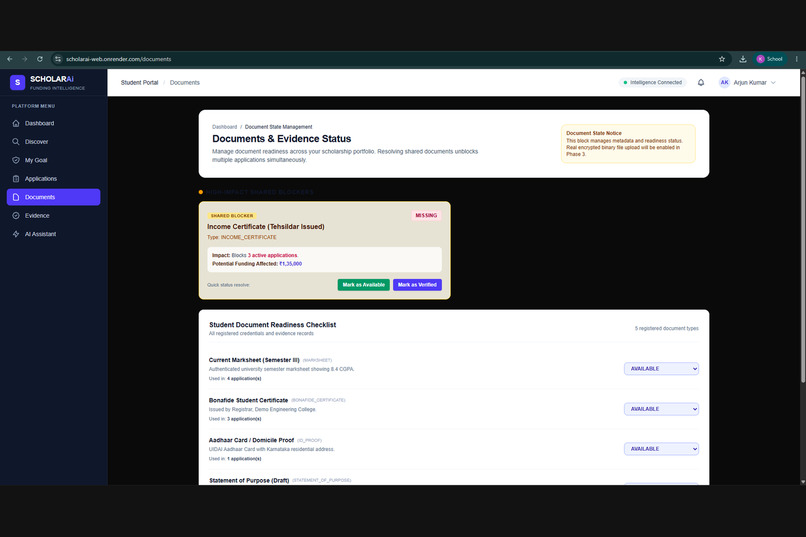Reload the page in browser
This screenshot has height=537, width=806.
40,59
